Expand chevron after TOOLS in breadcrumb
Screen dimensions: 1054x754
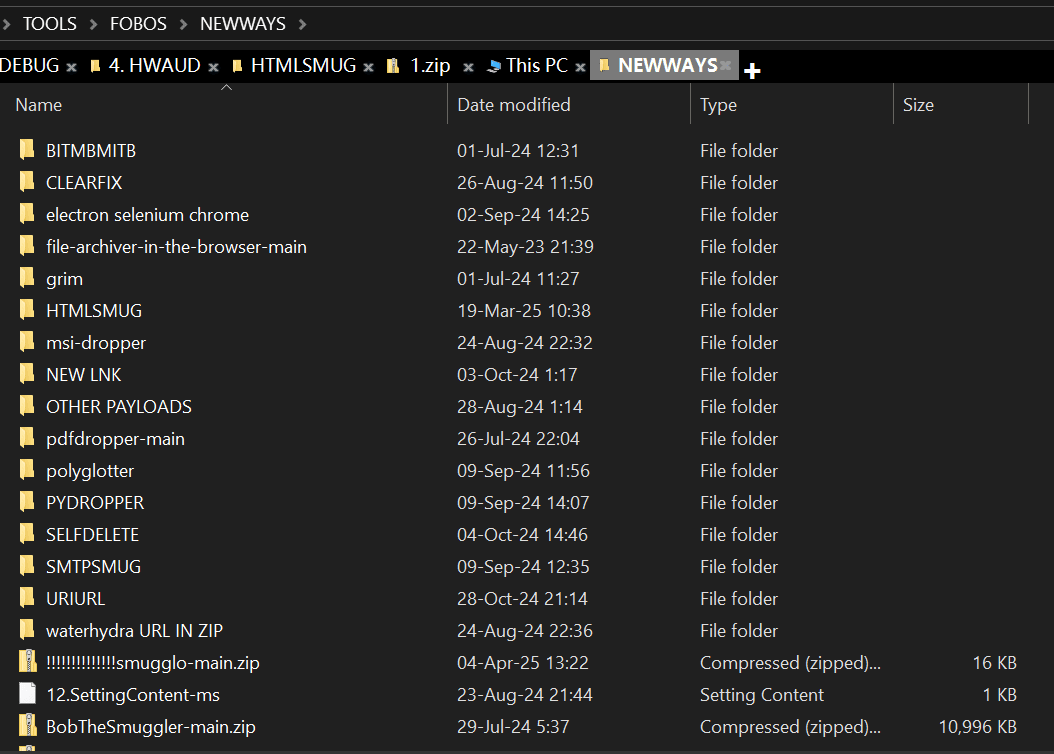pyautogui.click(x=93, y=24)
